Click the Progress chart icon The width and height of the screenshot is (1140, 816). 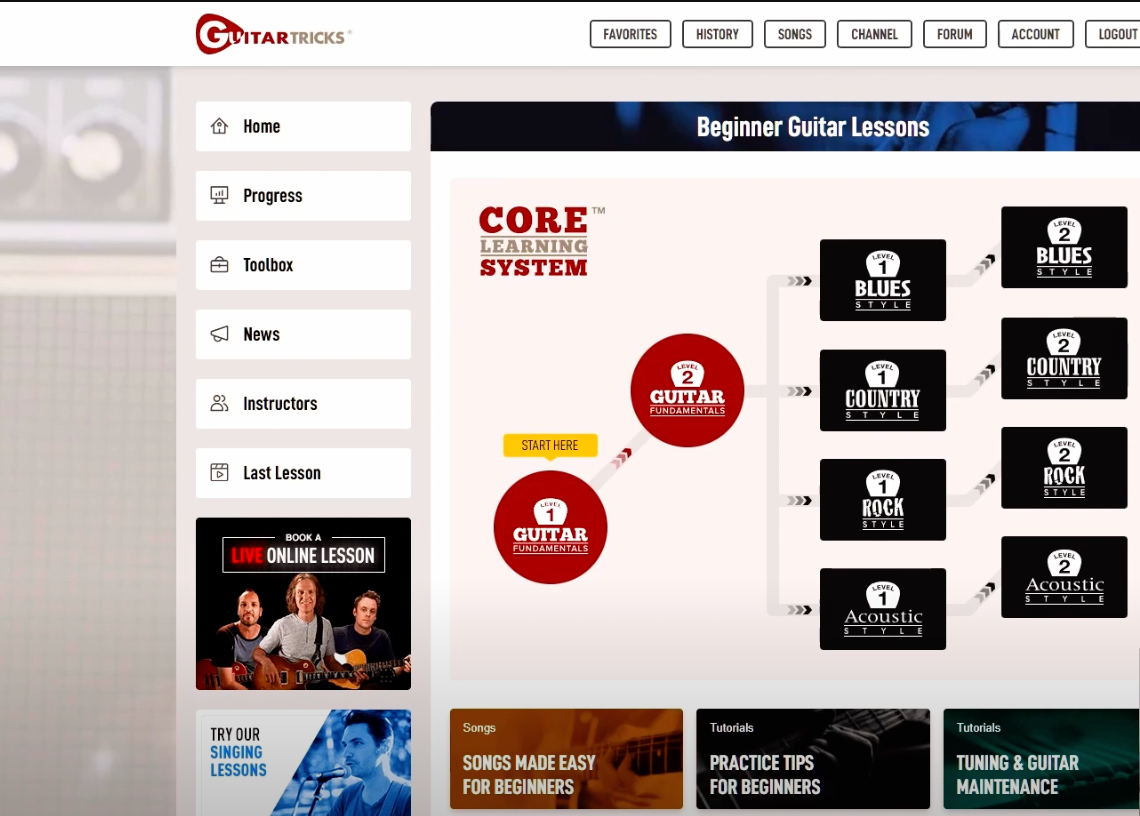(x=220, y=195)
